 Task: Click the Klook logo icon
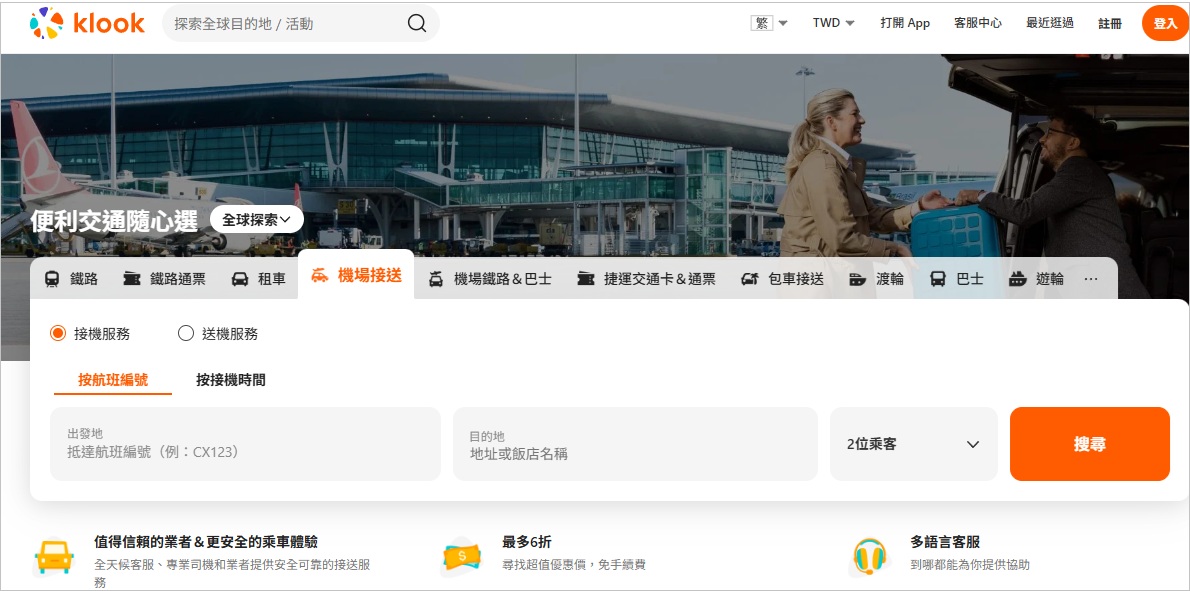[x=47, y=23]
